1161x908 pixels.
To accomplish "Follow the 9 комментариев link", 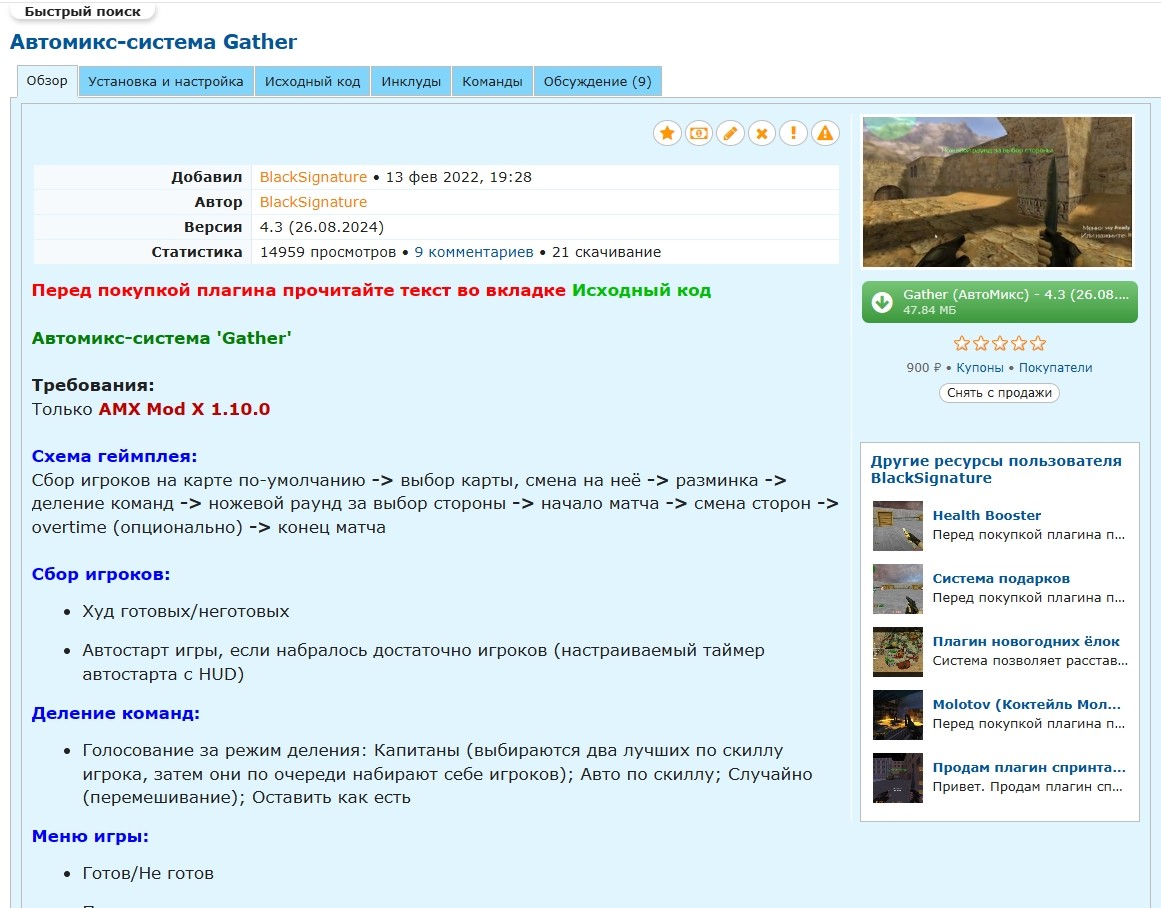I will [x=473, y=252].
